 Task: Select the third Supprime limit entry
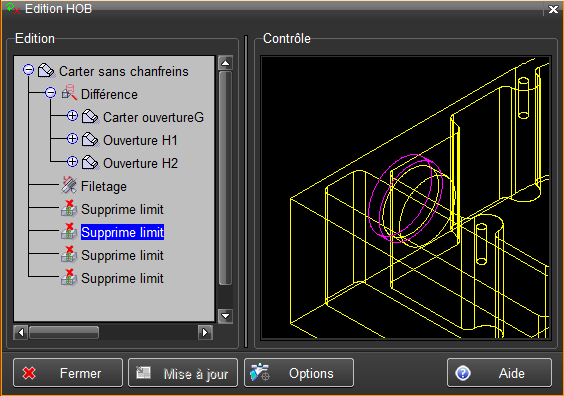point(122,255)
